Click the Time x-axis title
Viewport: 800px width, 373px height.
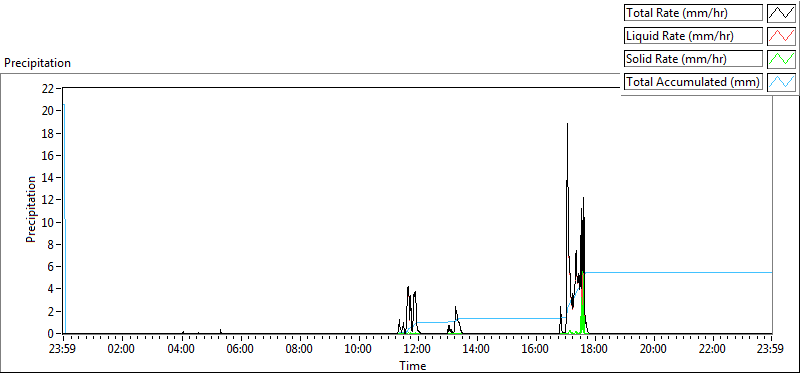pos(412,365)
